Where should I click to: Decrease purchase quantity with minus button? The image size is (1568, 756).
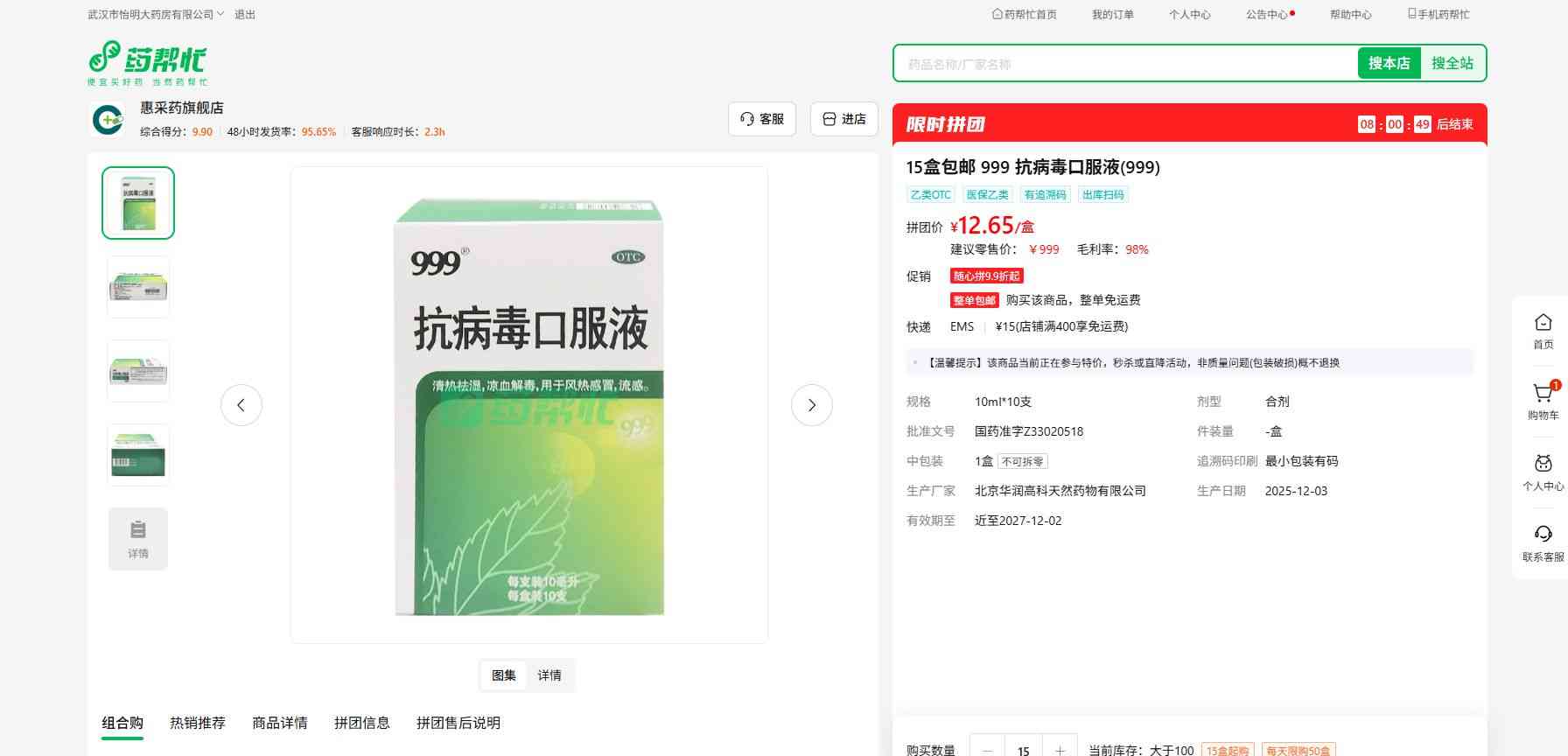[x=988, y=750]
